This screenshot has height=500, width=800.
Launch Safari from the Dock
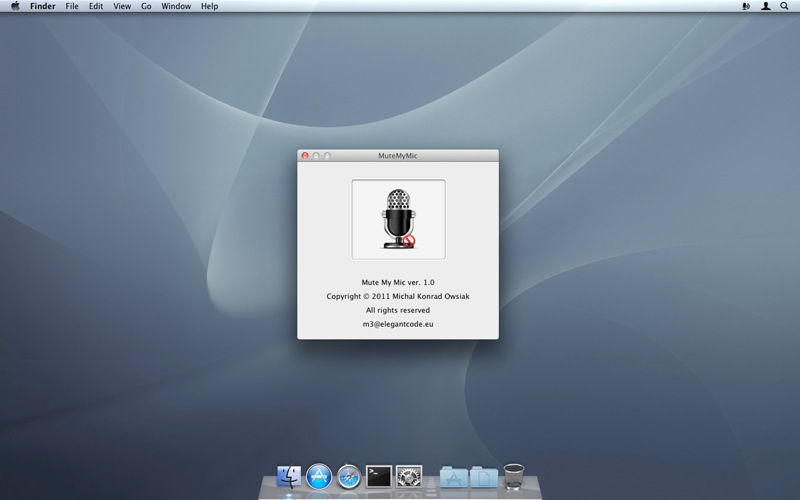click(x=349, y=477)
